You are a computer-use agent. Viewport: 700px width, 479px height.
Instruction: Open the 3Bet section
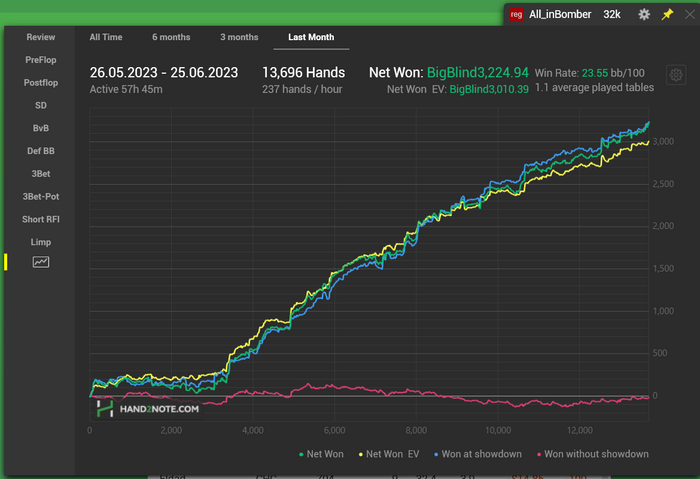click(x=41, y=174)
